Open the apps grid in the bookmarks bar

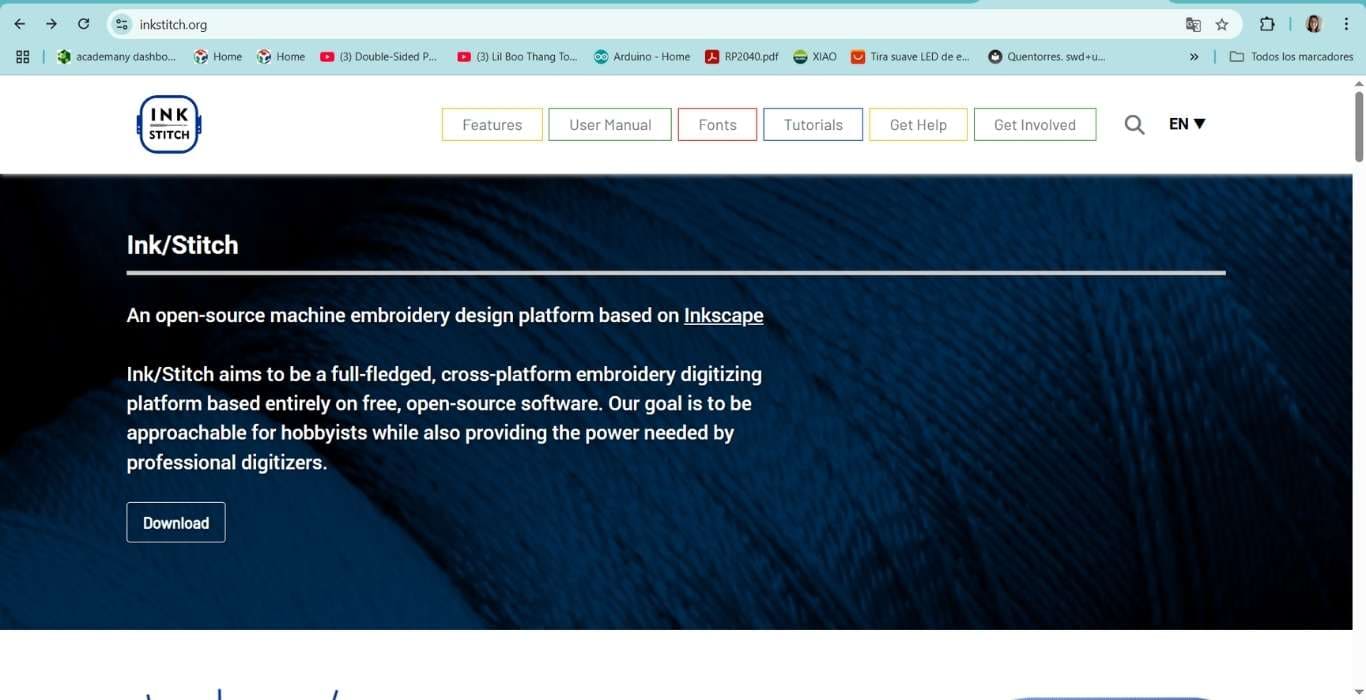tap(22, 57)
